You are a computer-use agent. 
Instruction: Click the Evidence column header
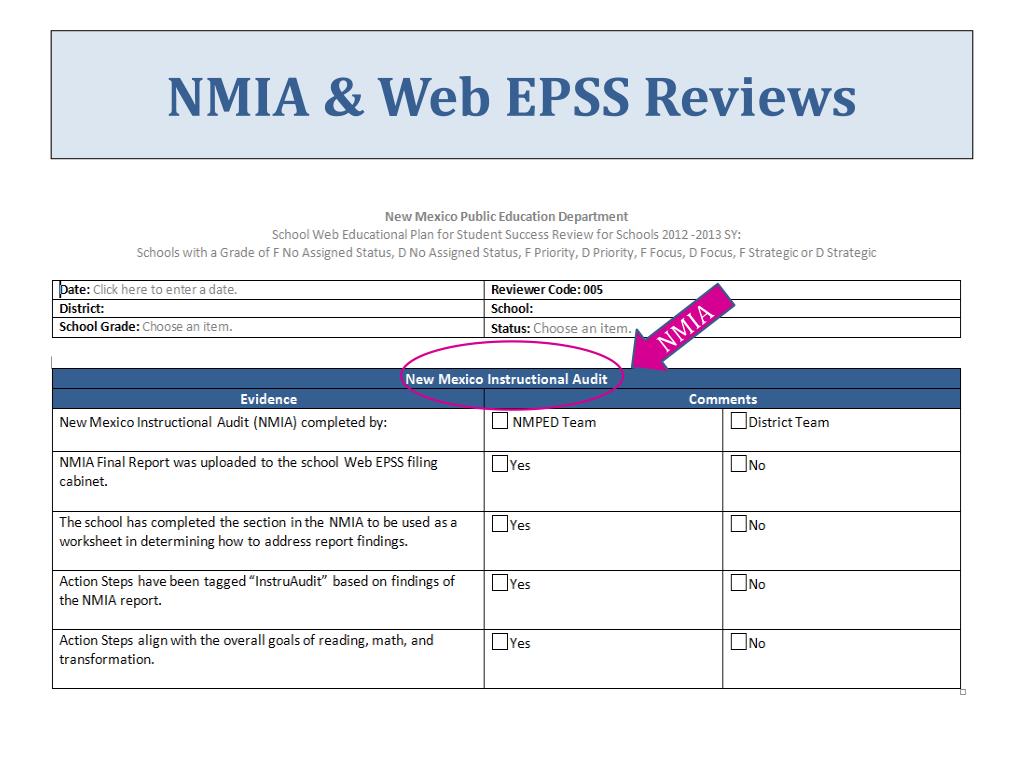click(x=268, y=399)
